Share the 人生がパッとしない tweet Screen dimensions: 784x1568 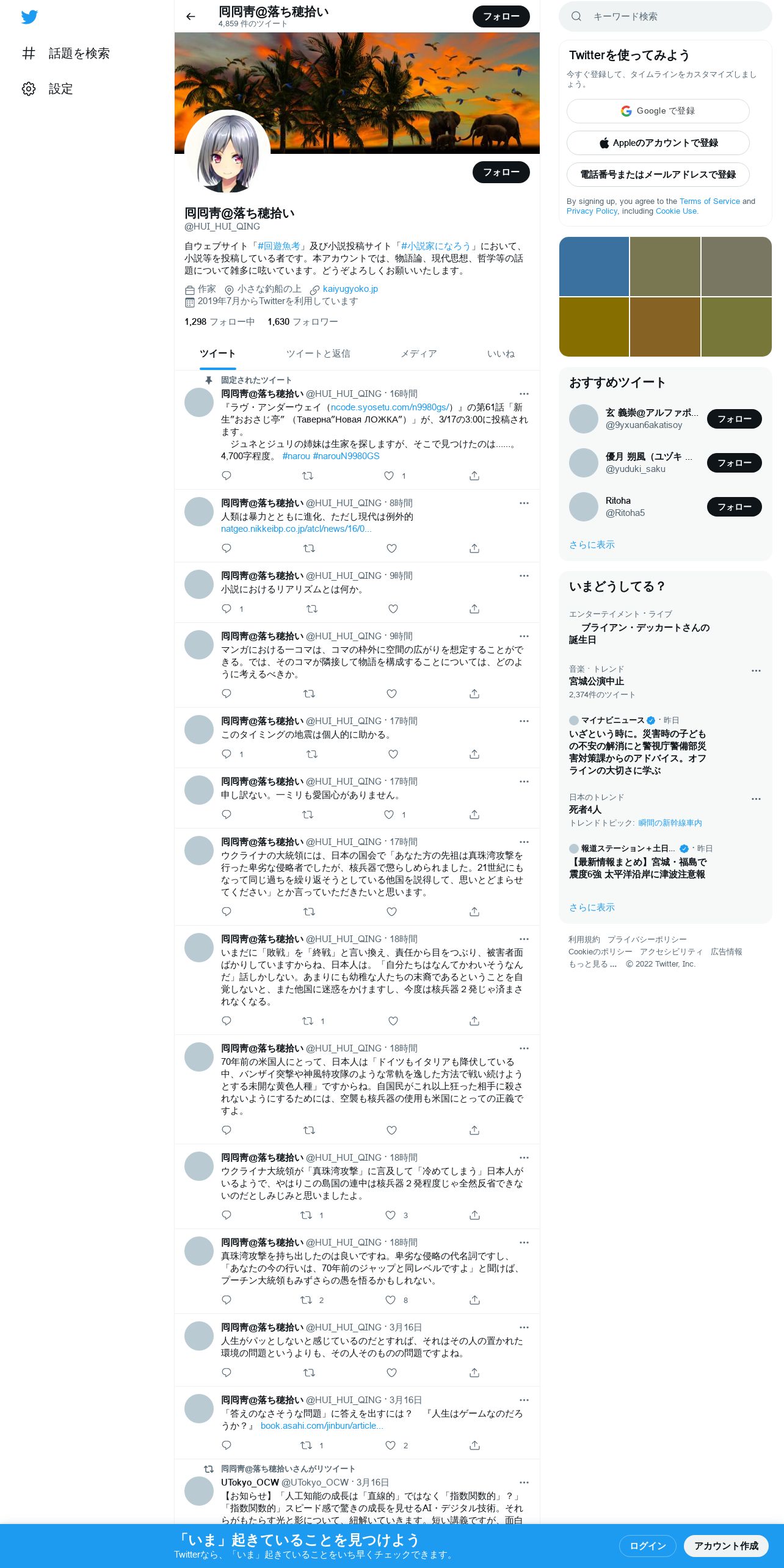pos(474,1373)
